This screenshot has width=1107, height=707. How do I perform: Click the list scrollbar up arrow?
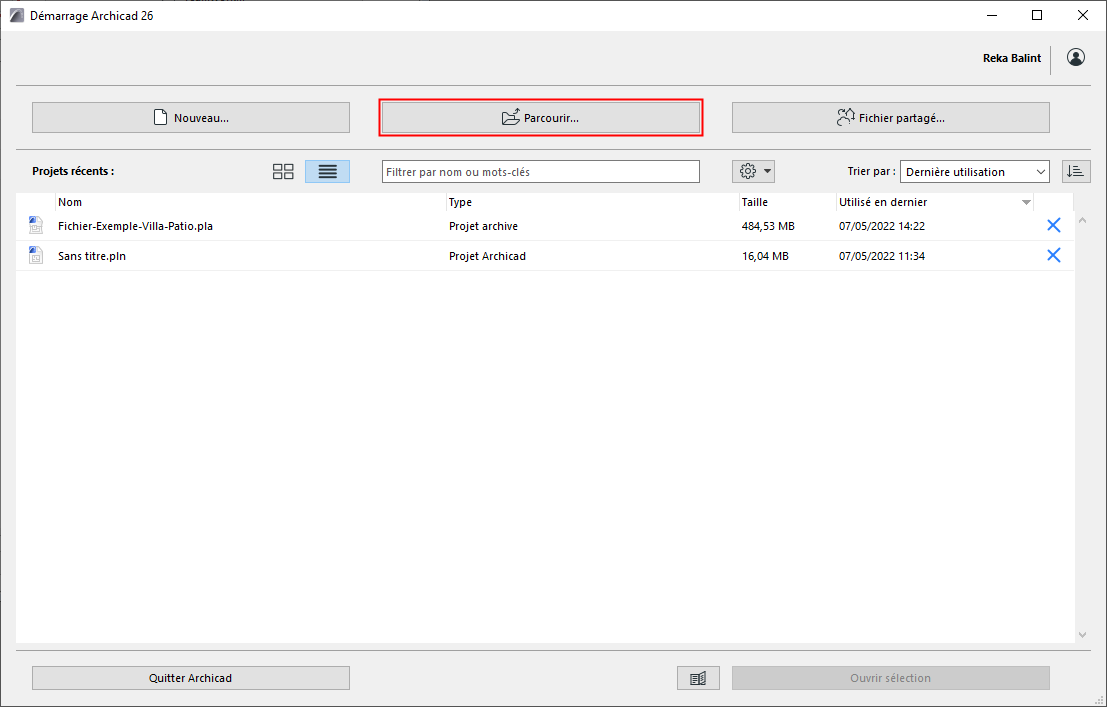[x=1082, y=221]
